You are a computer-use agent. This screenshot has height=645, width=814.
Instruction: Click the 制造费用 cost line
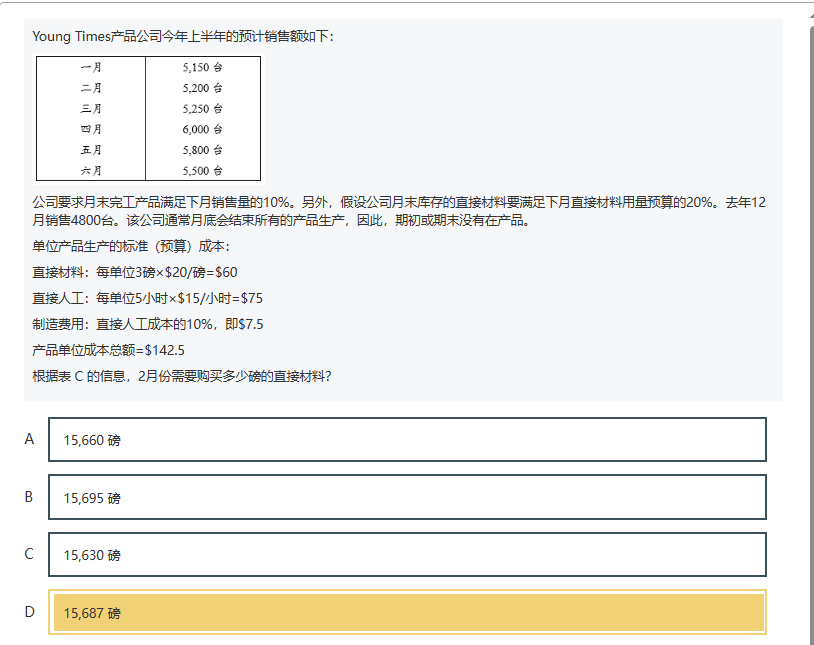(148, 324)
